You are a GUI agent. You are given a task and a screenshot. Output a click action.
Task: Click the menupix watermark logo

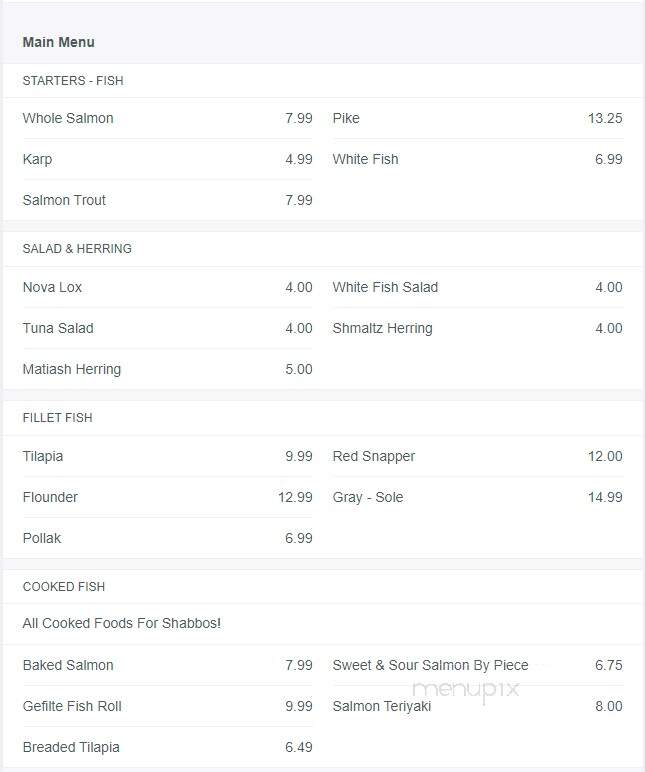466,690
